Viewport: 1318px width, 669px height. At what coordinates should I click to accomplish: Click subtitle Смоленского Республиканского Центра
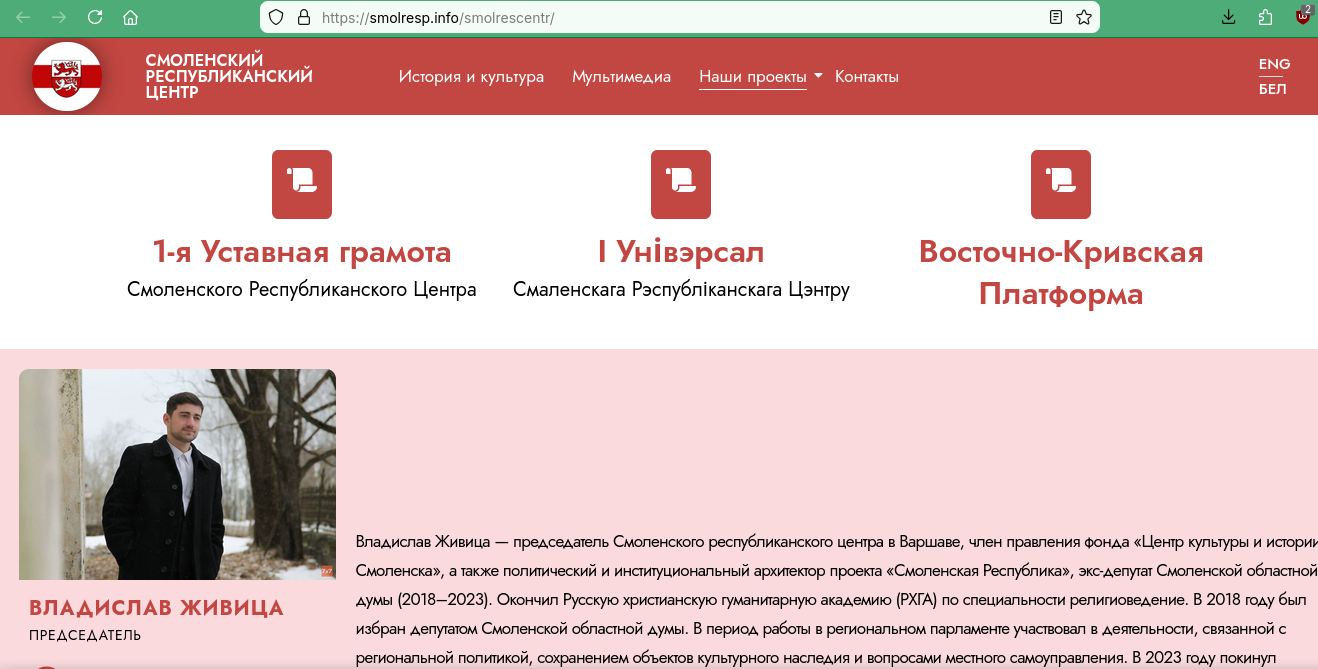(x=302, y=290)
